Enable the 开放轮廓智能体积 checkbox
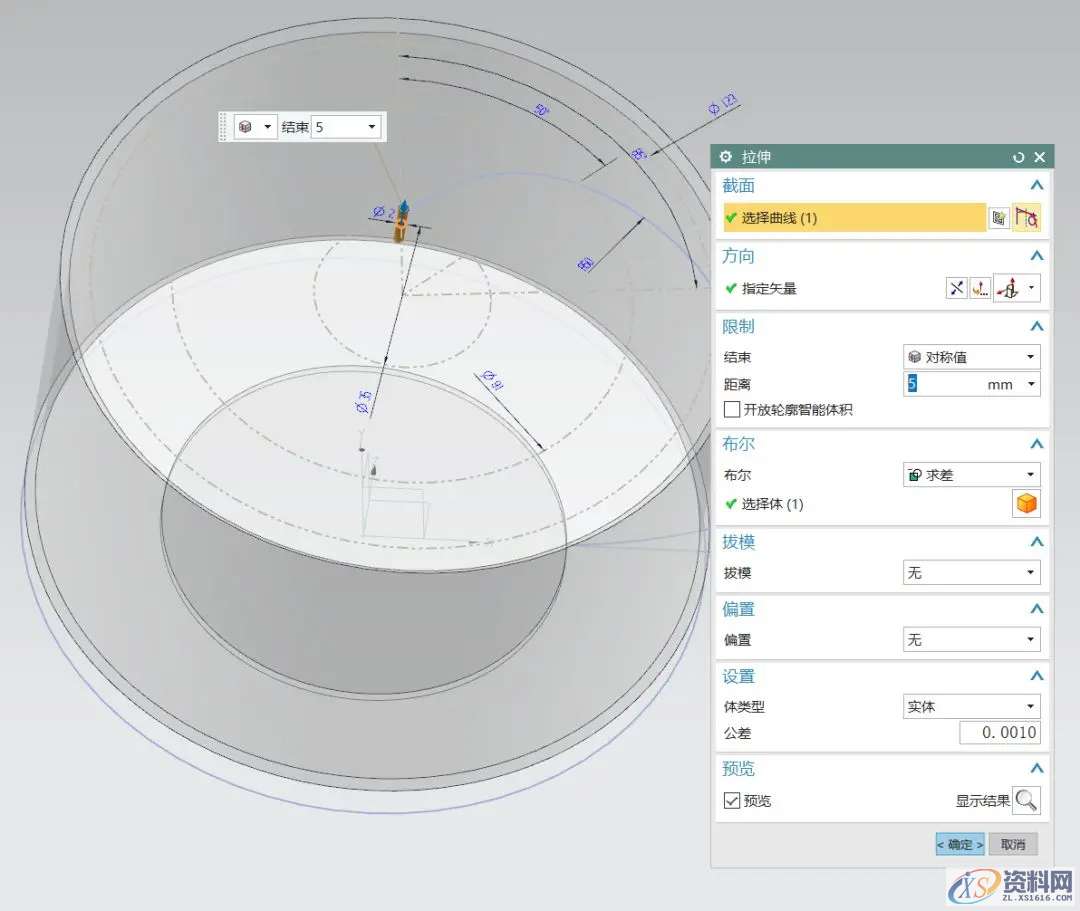Viewport: 1080px width, 911px height. [x=733, y=410]
